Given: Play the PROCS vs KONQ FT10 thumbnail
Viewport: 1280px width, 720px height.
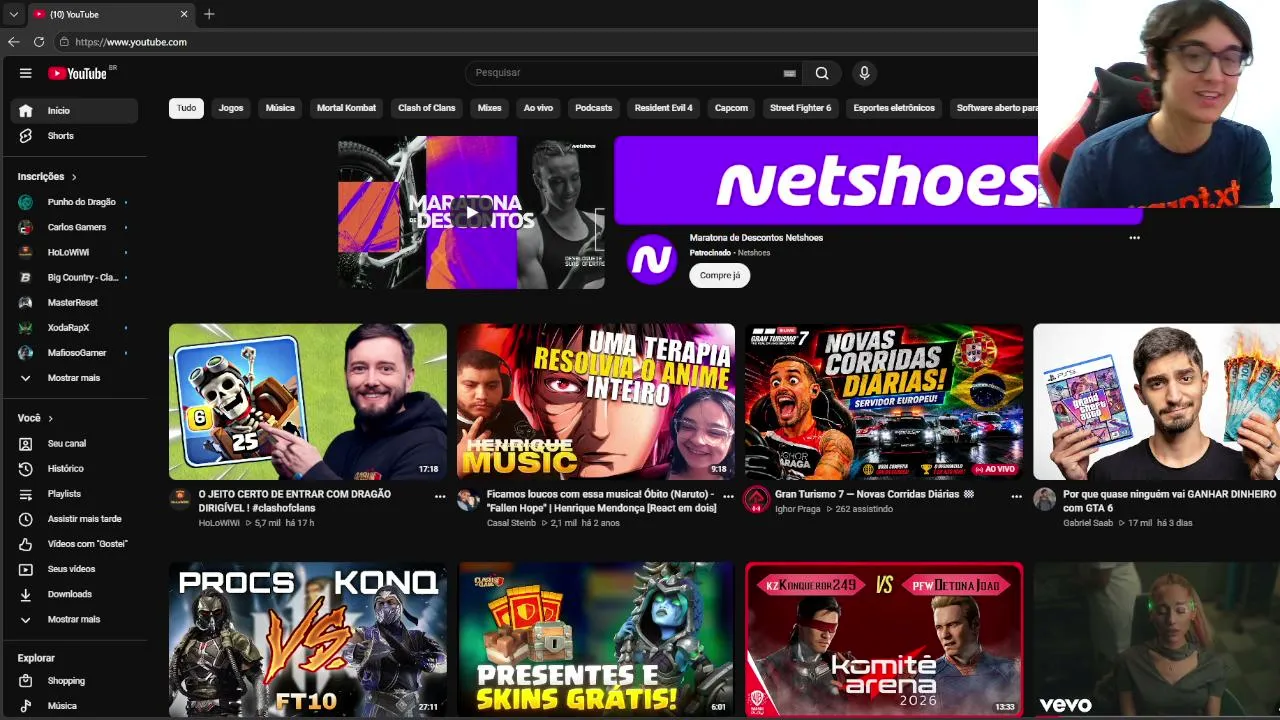Looking at the screenshot, I should click(308, 639).
